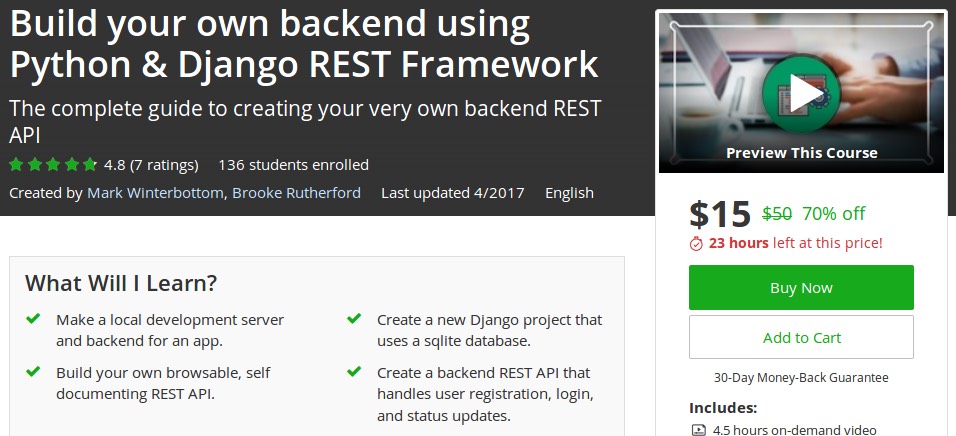The height and width of the screenshot is (436, 956).
Task: Click checkmark beside "Make a local development server"
Action: pyautogui.click(x=33, y=319)
